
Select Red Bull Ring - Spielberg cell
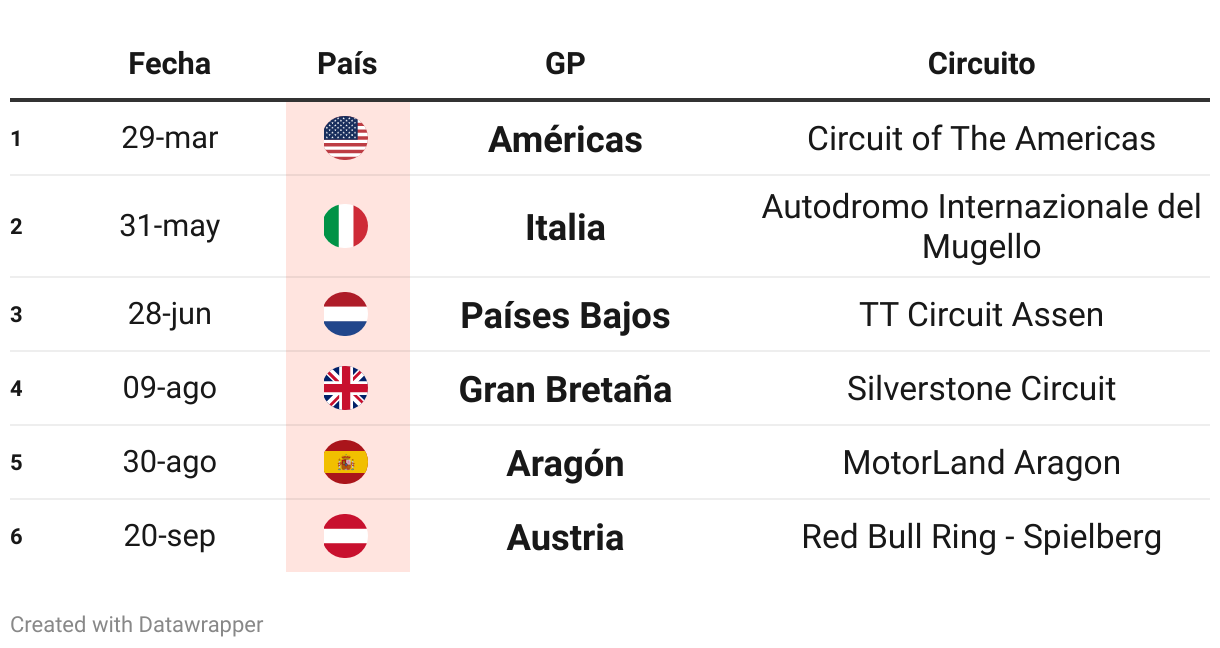tap(981, 537)
